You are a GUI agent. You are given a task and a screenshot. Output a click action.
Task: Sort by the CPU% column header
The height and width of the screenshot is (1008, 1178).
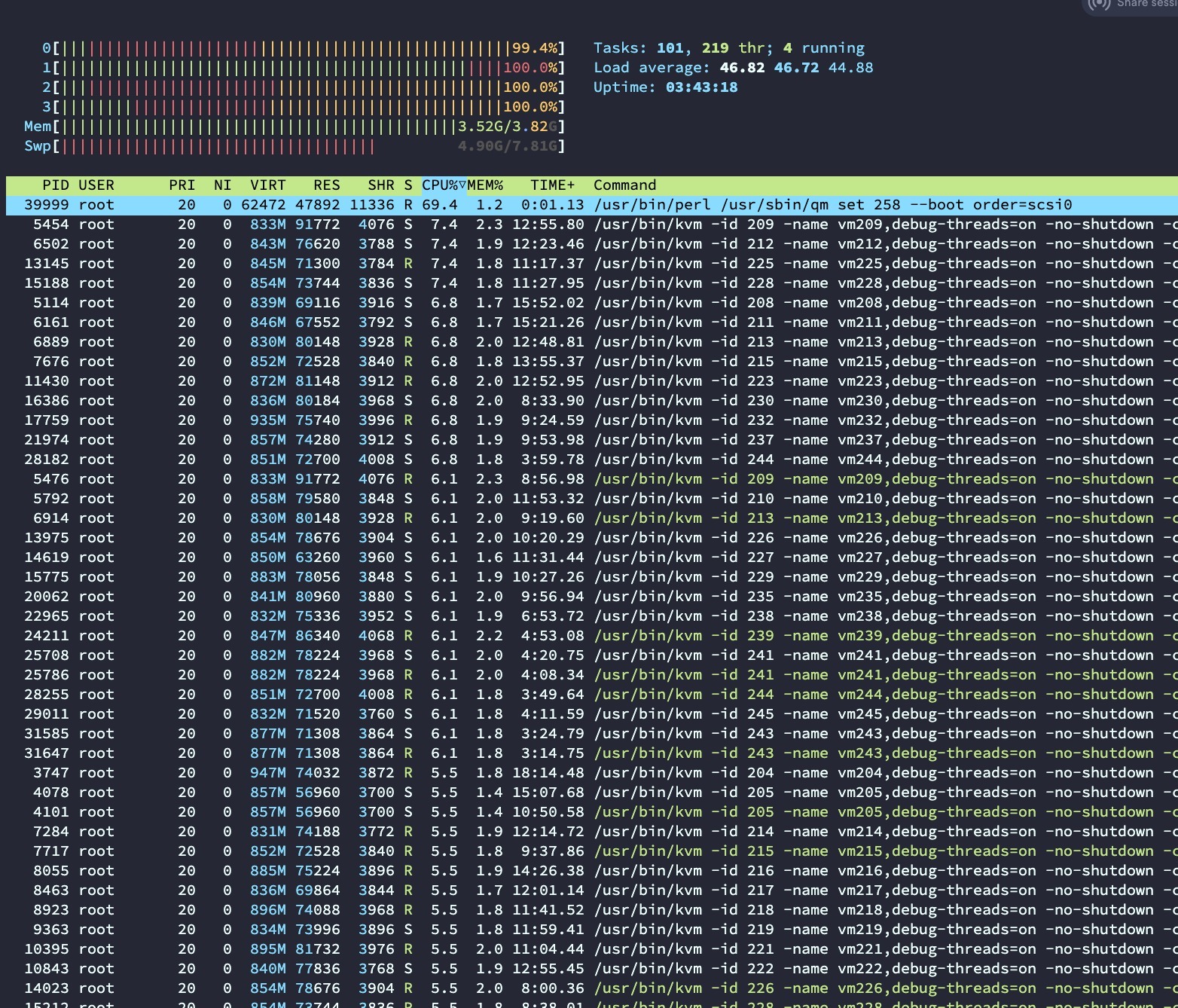point(444,185)
